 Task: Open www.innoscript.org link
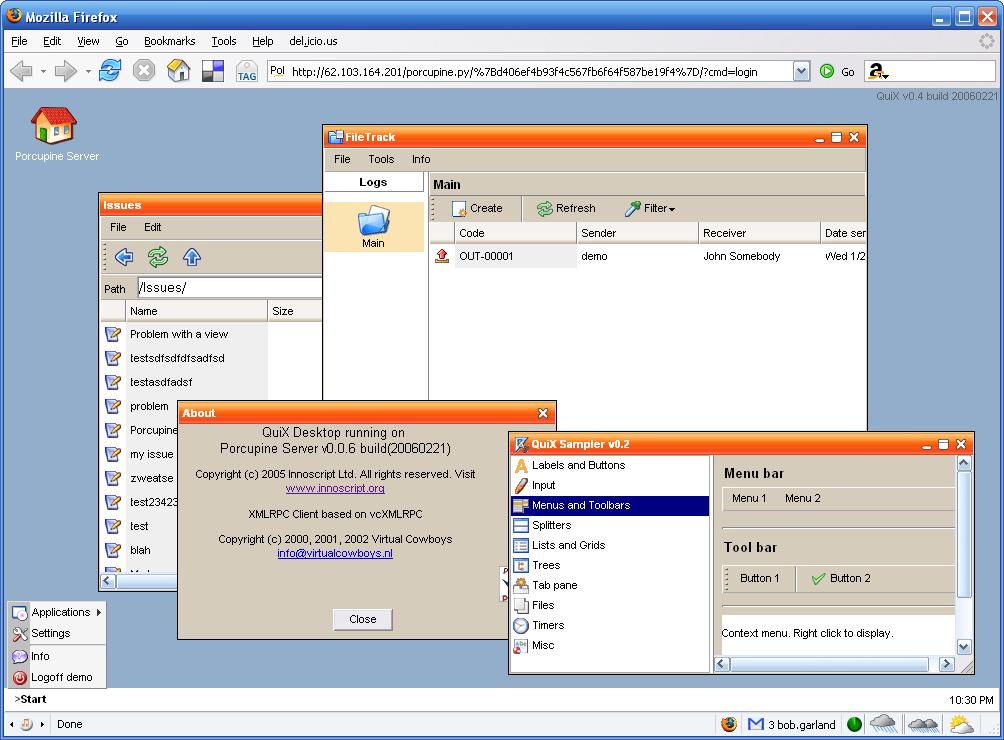pyautogui.click(x=335, y=488)
